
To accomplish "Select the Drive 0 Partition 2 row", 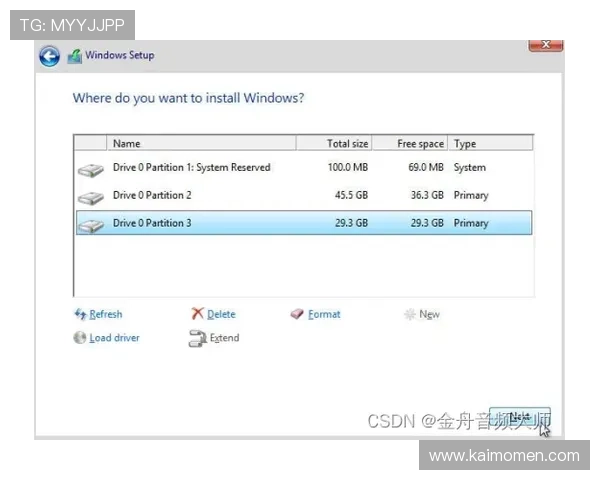I will (x=152, y=196).
